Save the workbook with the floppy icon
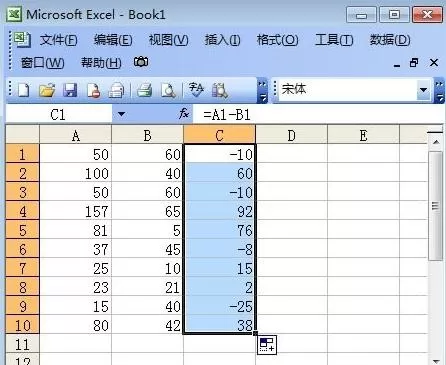The width and height of the screenshot is (446, 365). click(x=70, y=90)
